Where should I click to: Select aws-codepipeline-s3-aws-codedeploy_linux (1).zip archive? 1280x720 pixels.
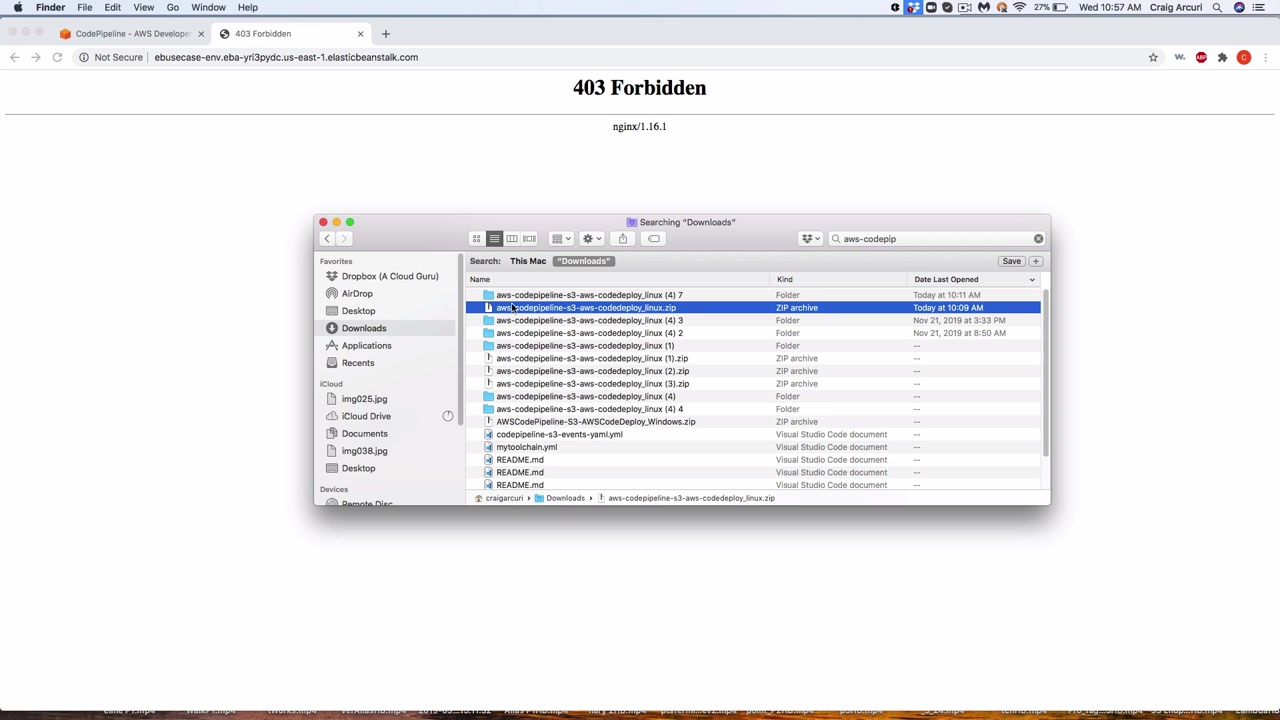pyautogui.click(x=753, y=359)
